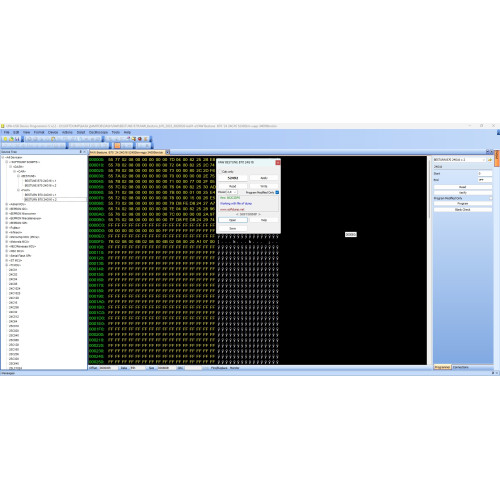
Task: Click the Open button in the dialog
Action: coord(233,220)
